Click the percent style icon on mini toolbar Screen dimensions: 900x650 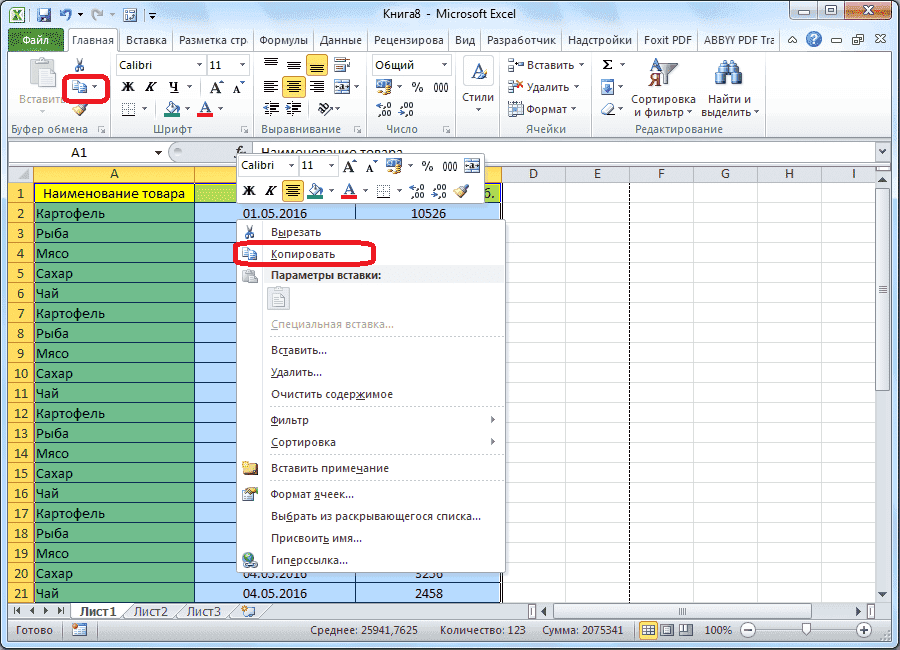coord(426,164)
